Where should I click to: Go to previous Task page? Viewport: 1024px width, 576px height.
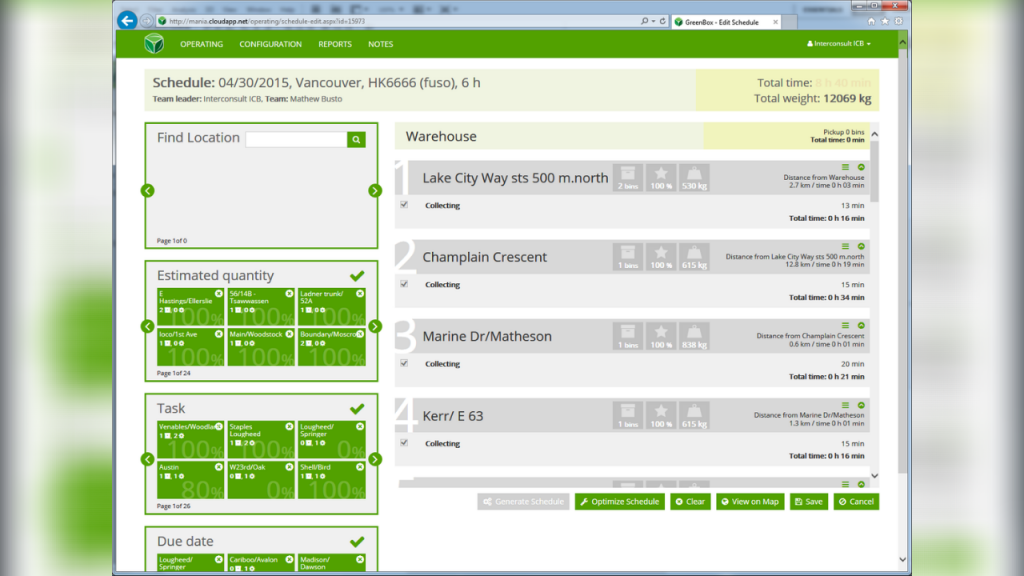(148, 459)
